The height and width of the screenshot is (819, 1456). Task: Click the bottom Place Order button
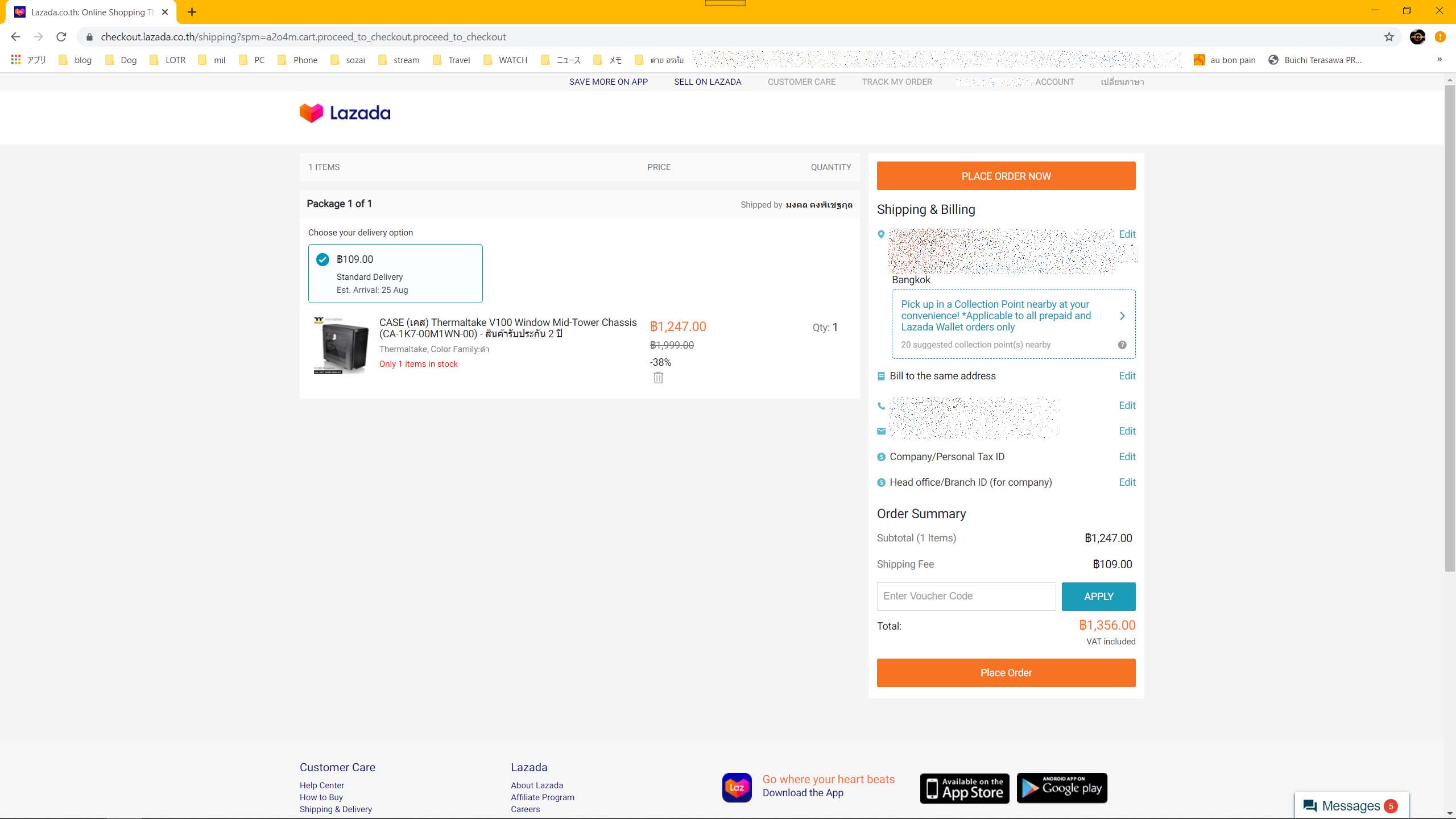pos(1006,673)
